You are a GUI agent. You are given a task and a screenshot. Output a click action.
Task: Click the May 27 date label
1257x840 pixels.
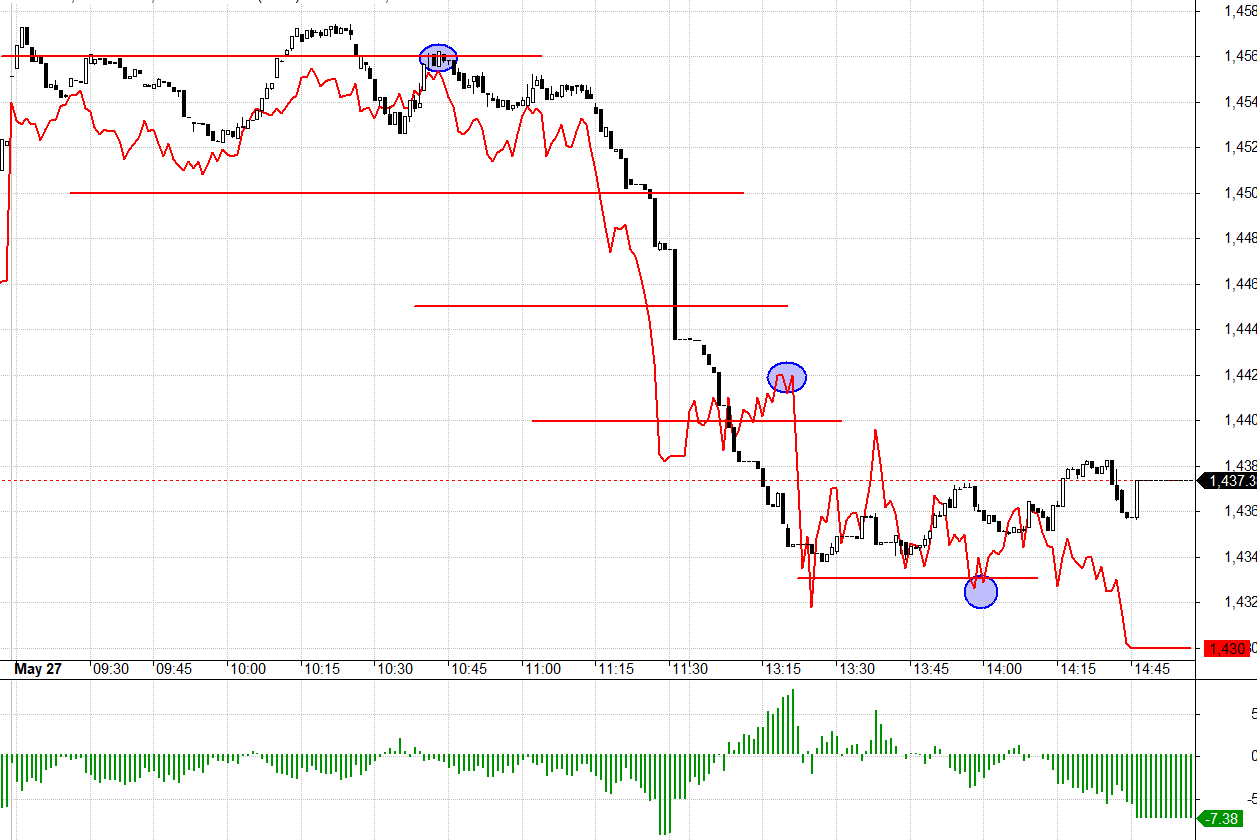[x=38, y=669]
